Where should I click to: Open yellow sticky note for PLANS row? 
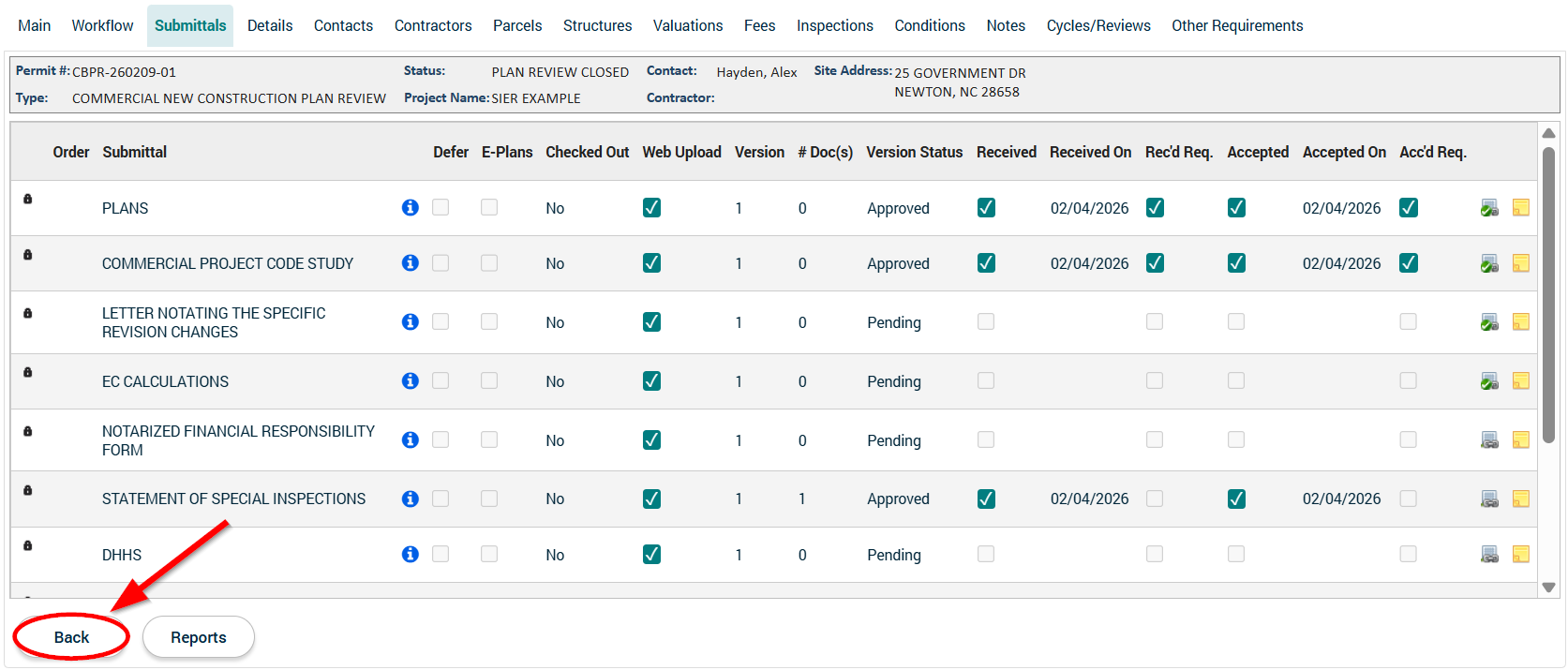(1520, 208)
